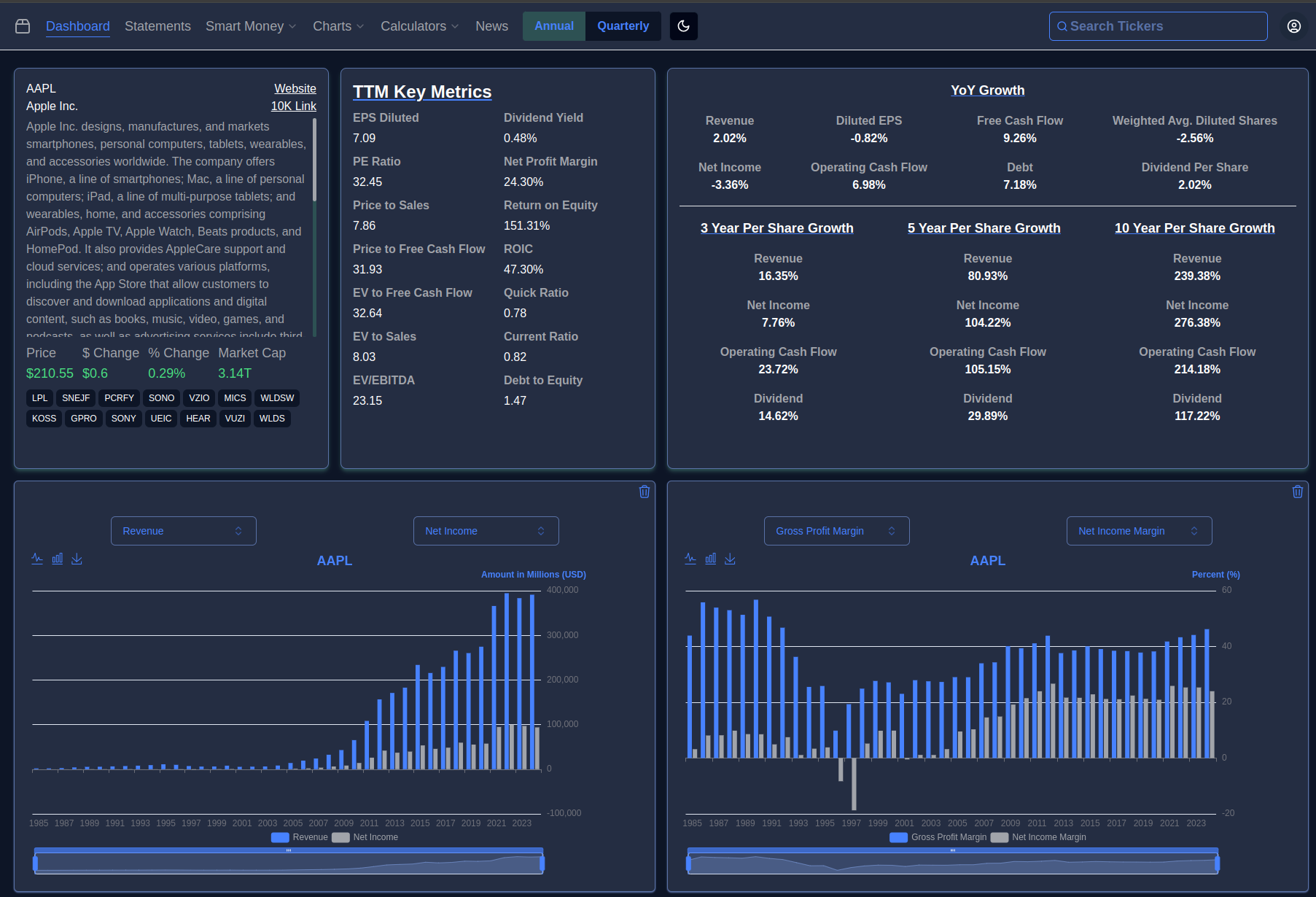Download the Gross Profit Margin chart
Viewport: 1316px width, 897px height.
tap(730, 559)
